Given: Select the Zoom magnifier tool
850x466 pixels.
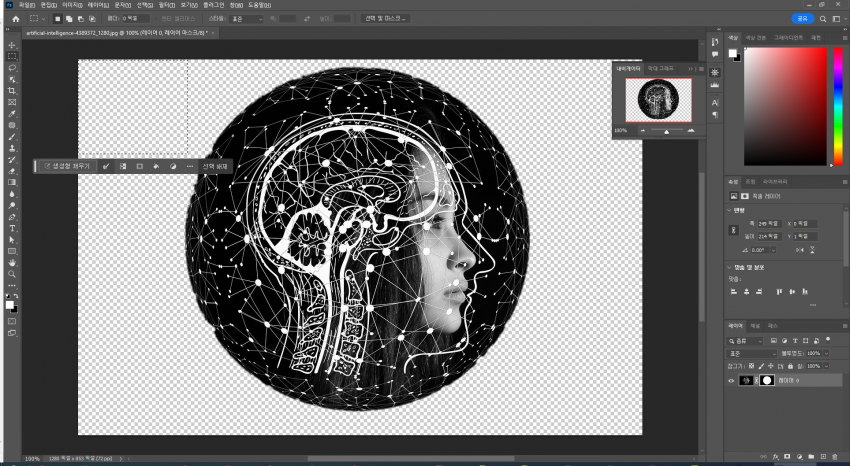Looking at the screenshot, I should [x=12, y=273].
